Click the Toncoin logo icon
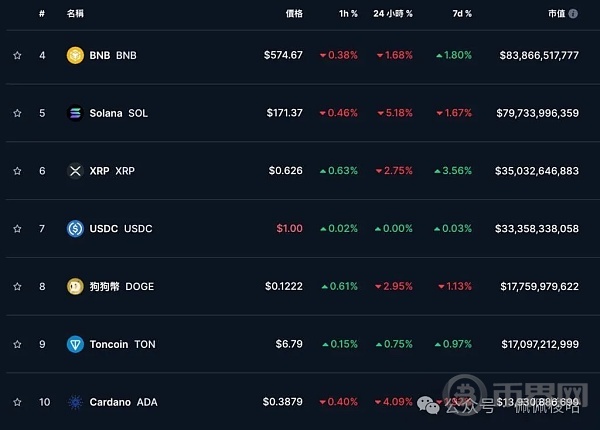Image resolution: width=600 pixels, height=430 pixels. (74, 344)
